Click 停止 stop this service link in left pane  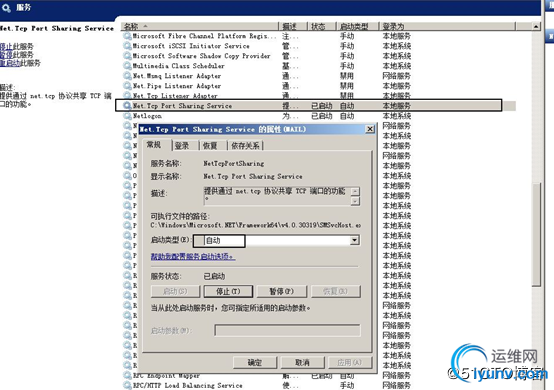pyautogui.click(x=6, y=46)
